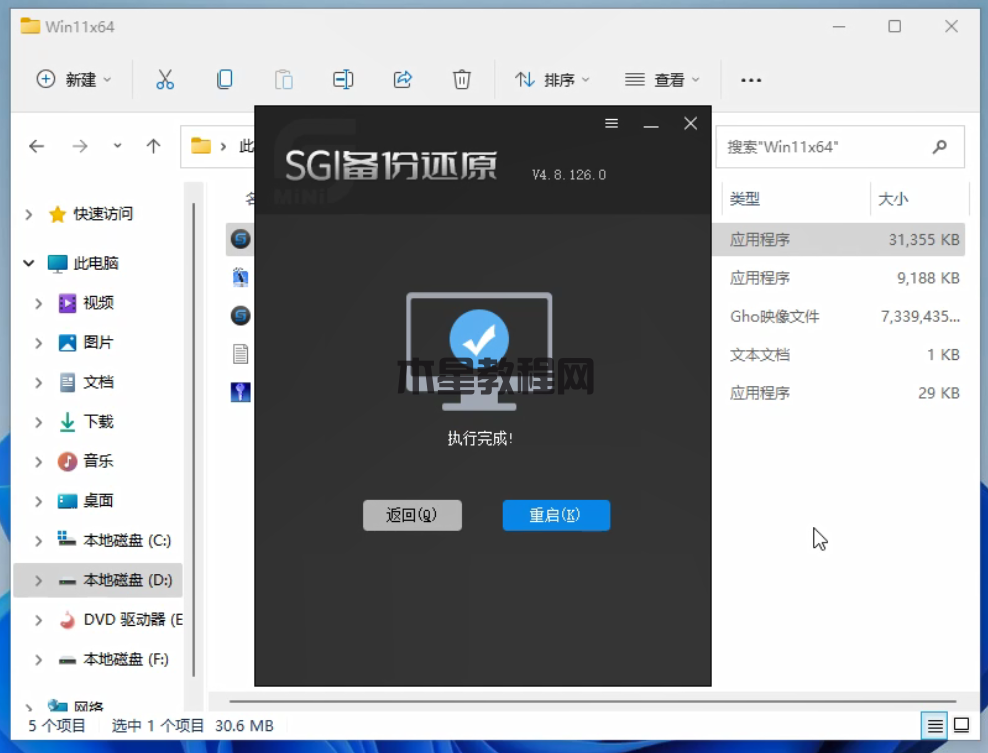Minimize the SGI backup restore window
The height and width of the screenshot is (753, 988).
coord(651,125)
